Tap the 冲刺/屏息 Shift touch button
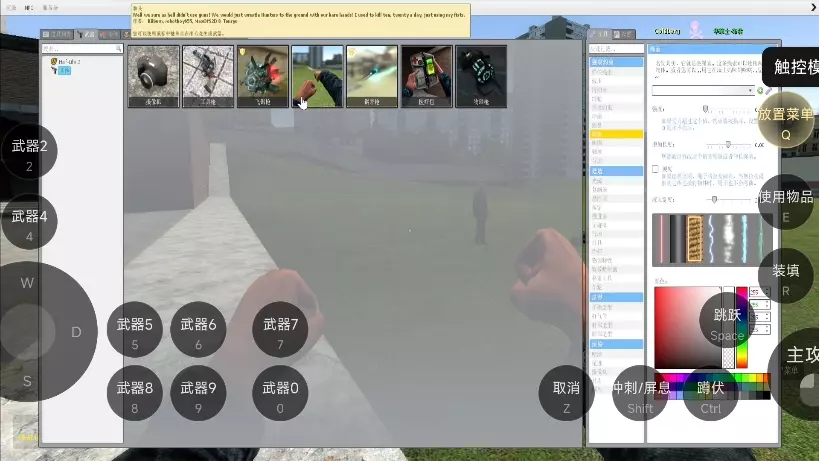The image size is (819, 461). click(640, 393)
